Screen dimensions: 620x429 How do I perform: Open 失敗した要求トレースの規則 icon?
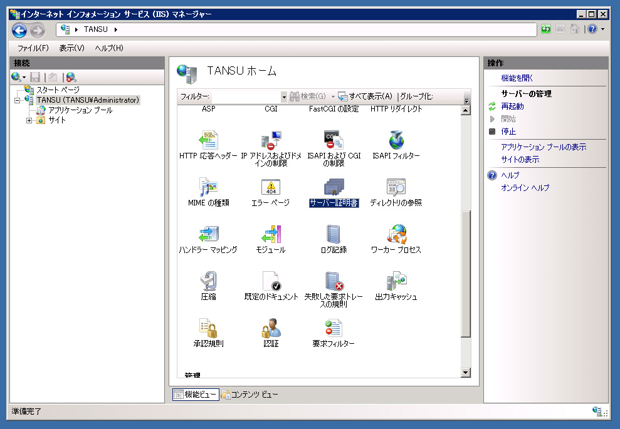333,281
